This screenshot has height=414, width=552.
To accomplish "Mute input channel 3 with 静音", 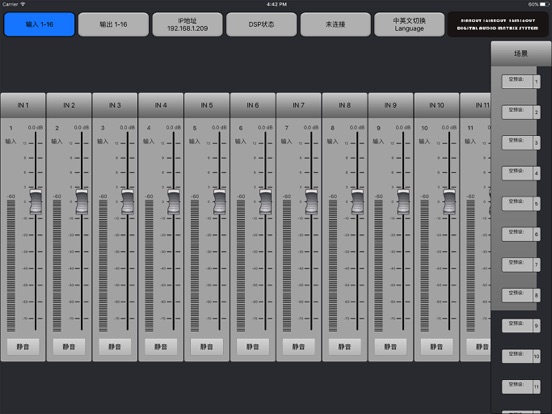I will (x=115, y=347).
